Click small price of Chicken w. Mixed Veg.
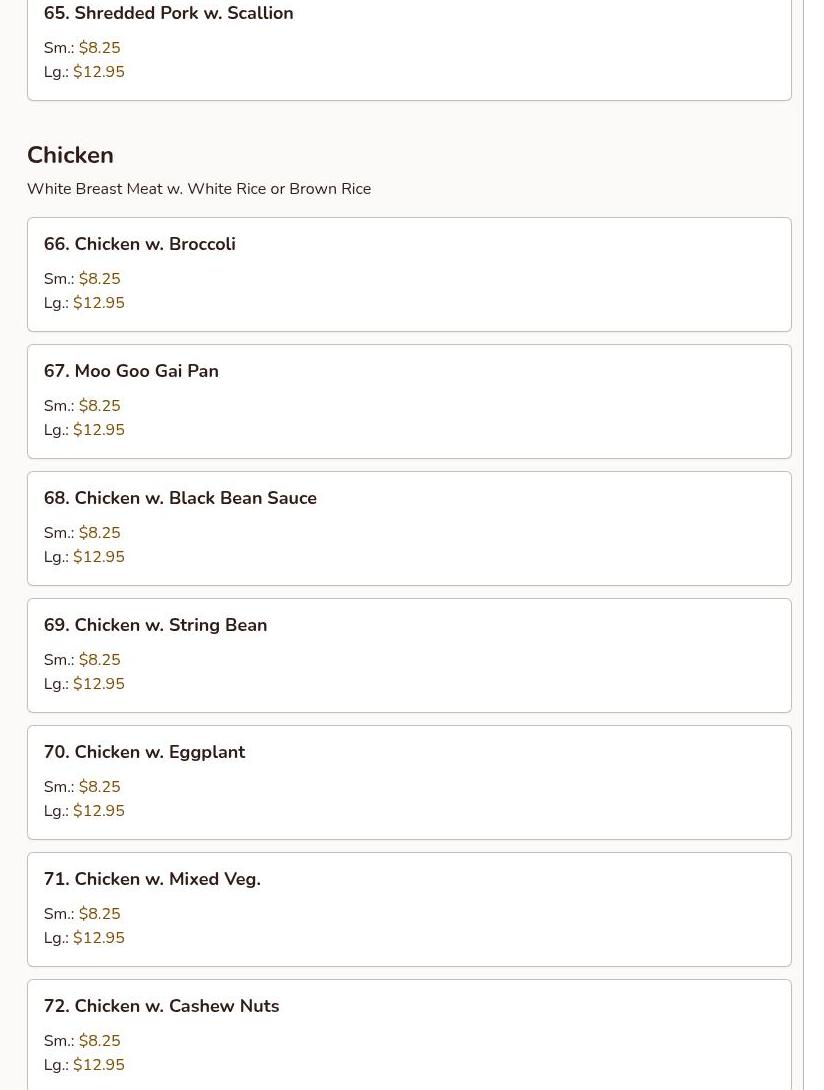The image size is (824, 1090). click(99, 913)
